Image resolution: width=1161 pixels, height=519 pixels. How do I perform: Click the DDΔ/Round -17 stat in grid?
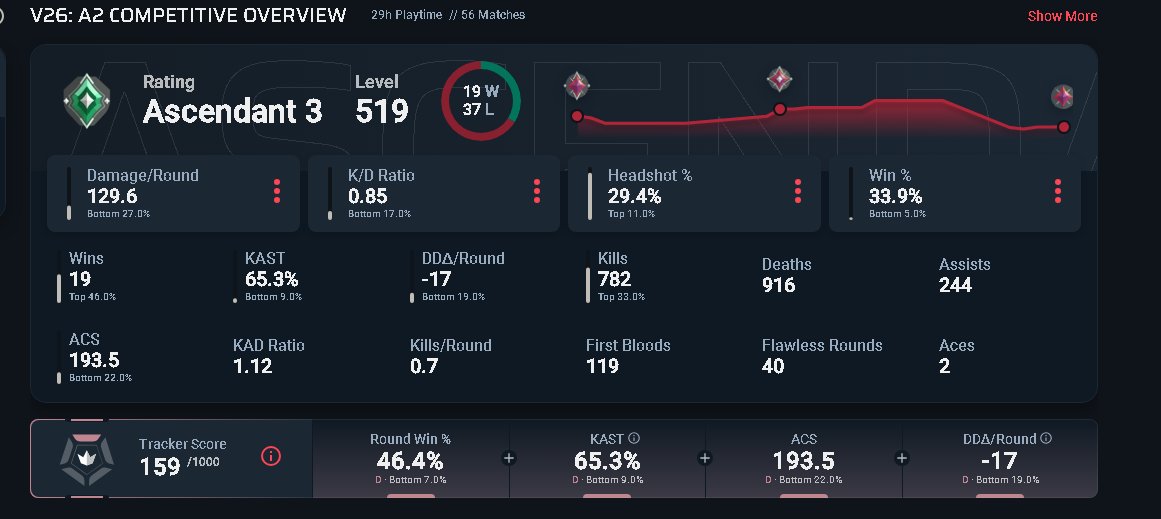coord(458,277)
